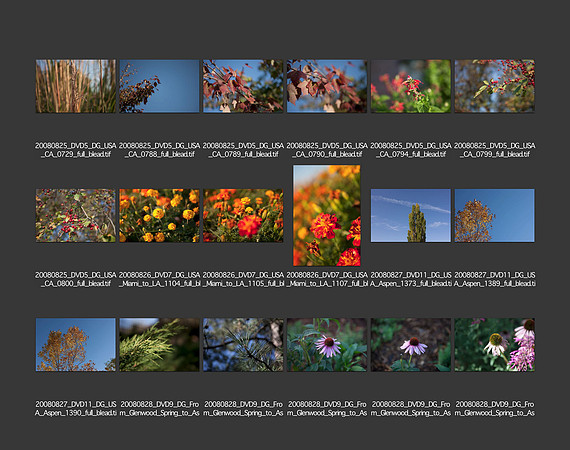Pick the coneflower on brown mulch thumbnail
The image size is (570, 450).
(411, 345)
